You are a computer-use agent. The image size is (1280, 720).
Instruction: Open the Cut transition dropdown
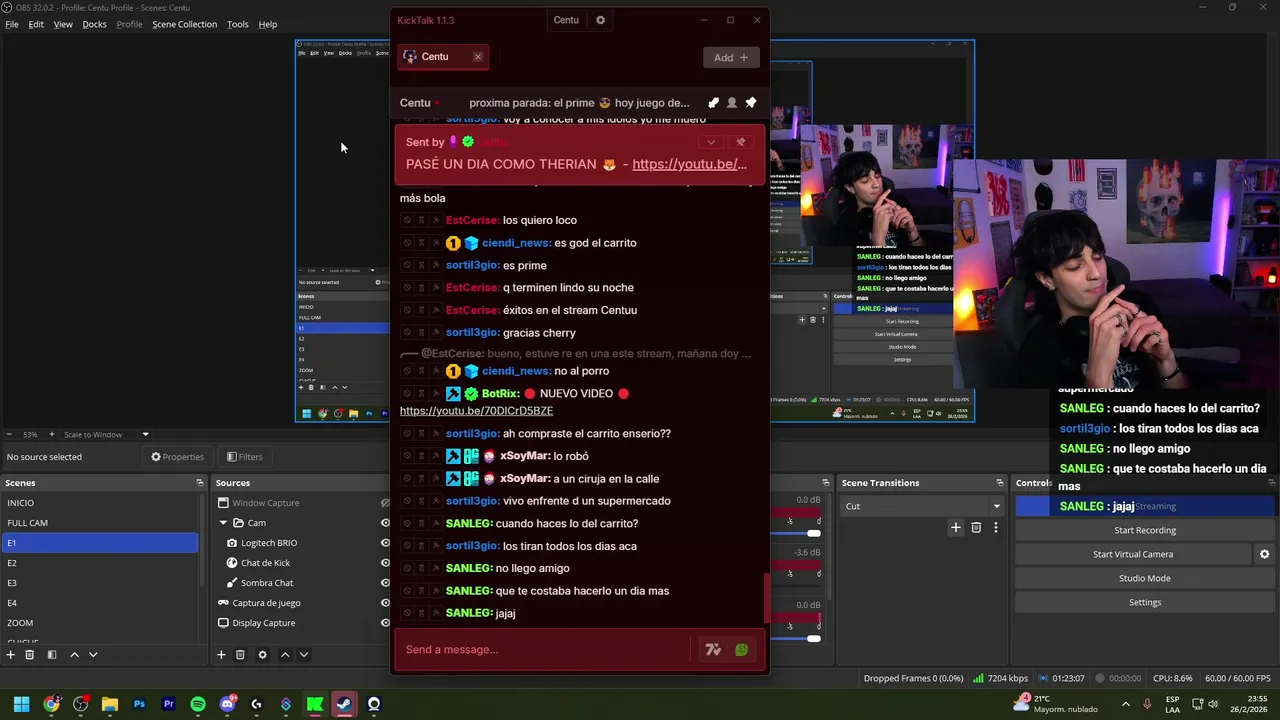(x=922, y=506)
